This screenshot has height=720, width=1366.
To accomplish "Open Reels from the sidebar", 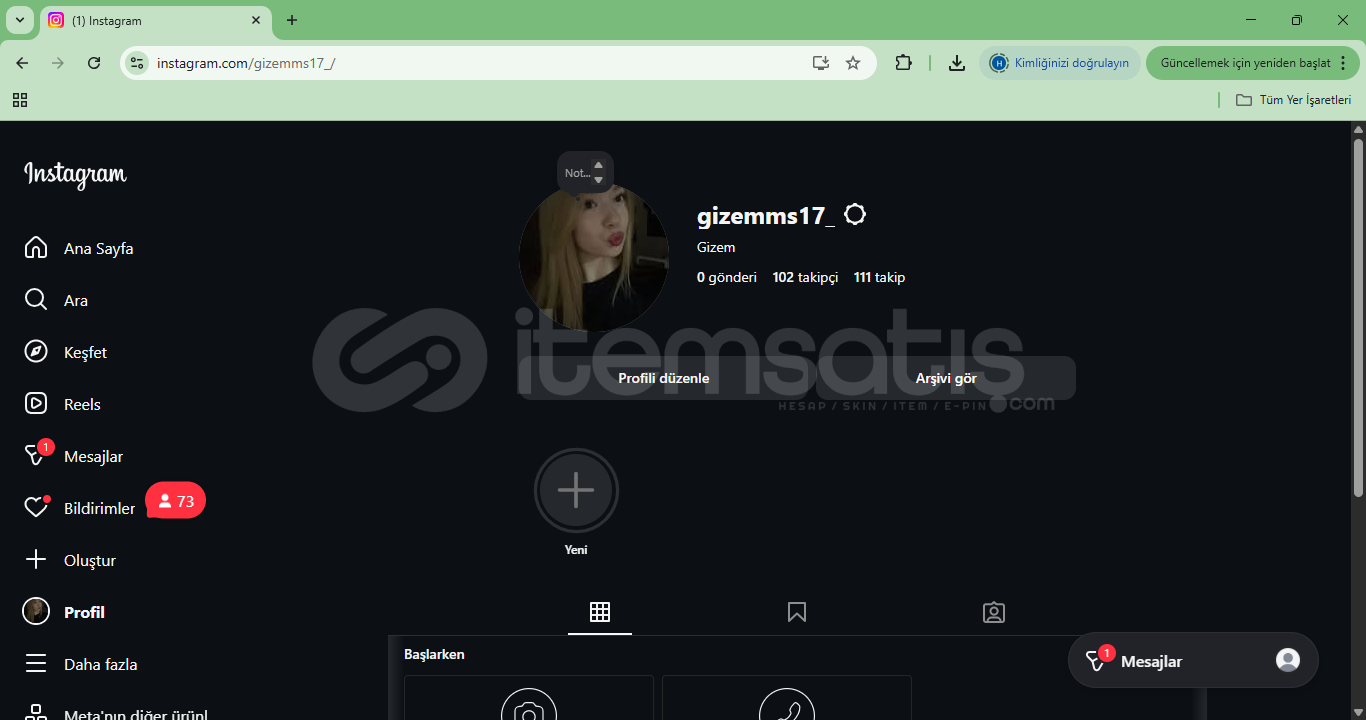I will (62, 404).
